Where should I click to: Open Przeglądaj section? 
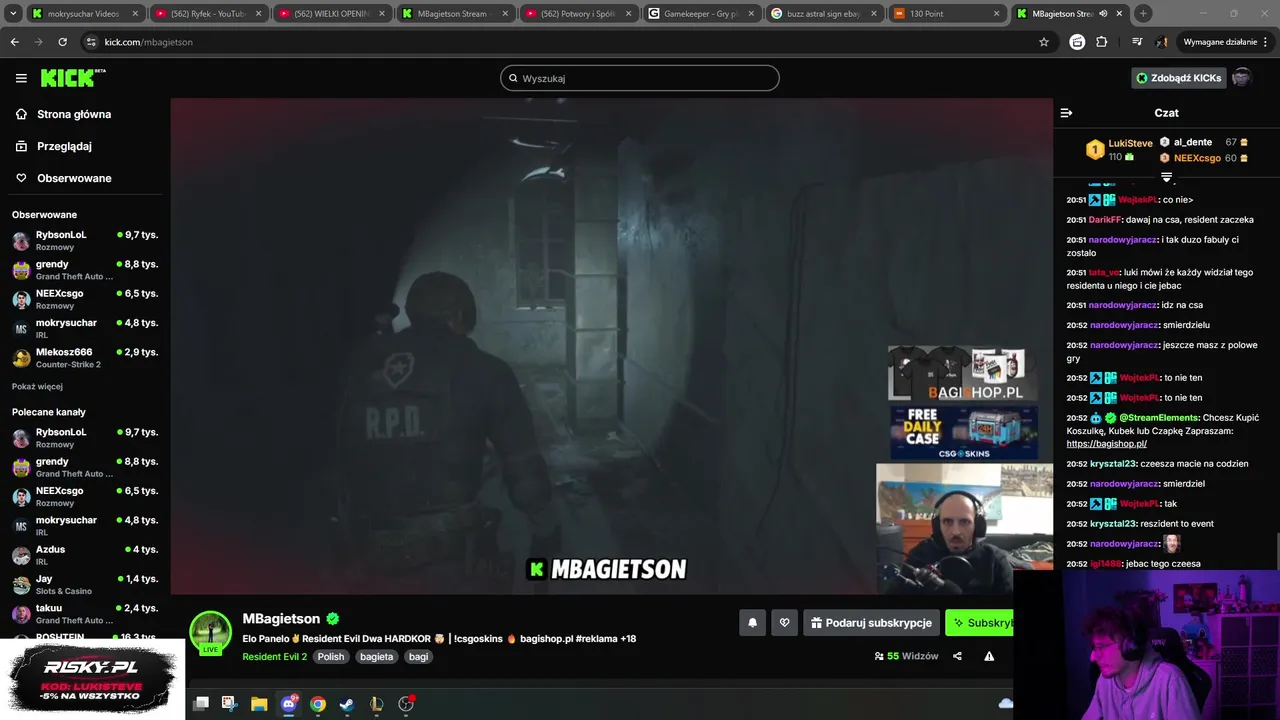pyautogui.click(x=64, y=146)
